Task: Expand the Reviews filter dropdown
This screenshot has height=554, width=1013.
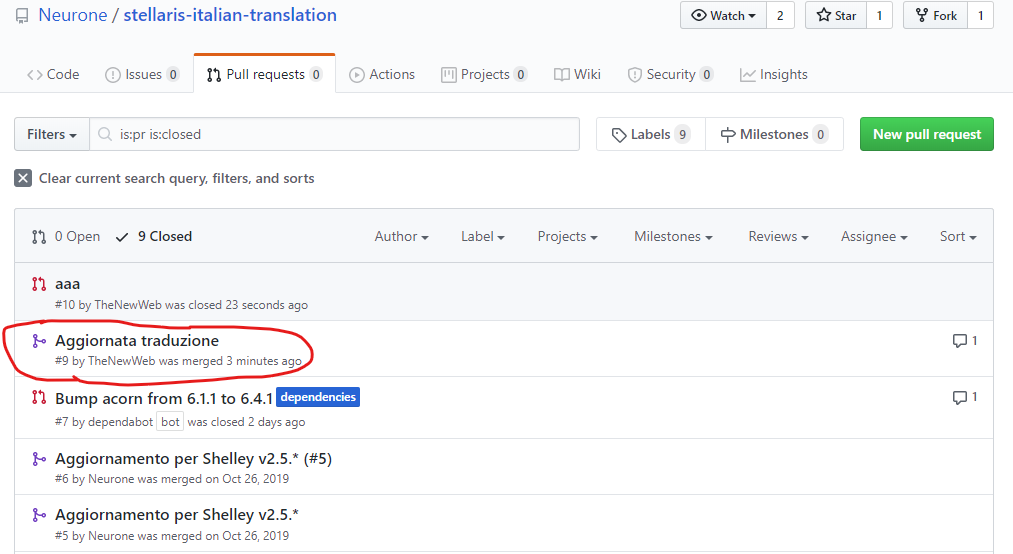Action: click(x=778, y=236)
